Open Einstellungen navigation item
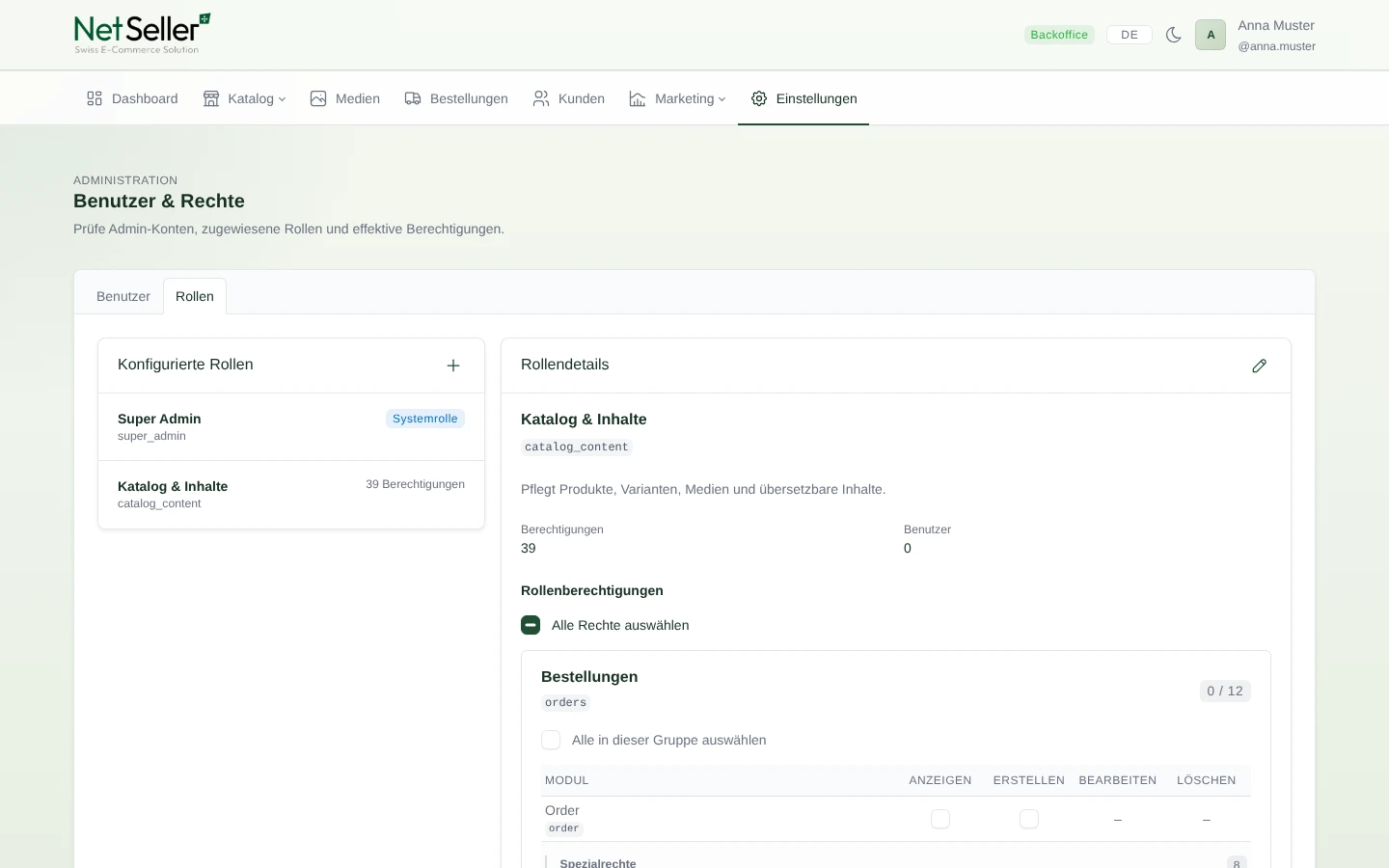1389x868 pixels. point(803,98)
